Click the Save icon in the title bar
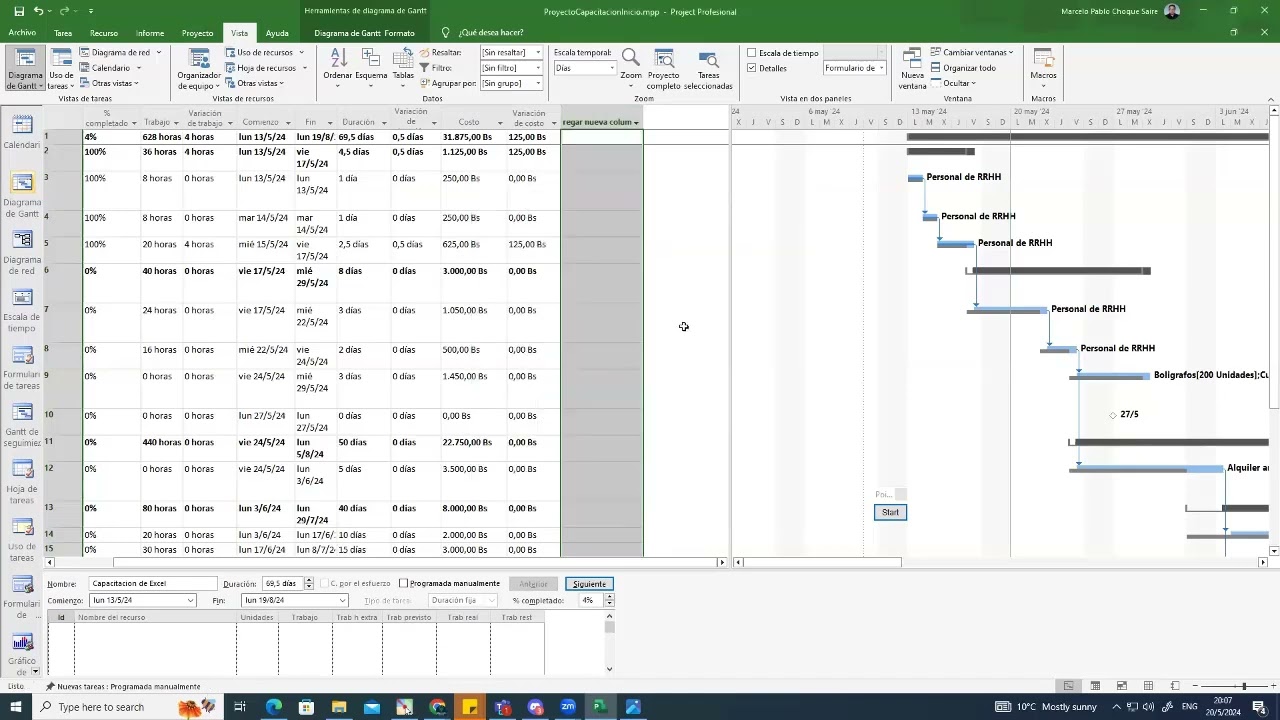This screenshot has width=1280, height=720. click(18, 11)
